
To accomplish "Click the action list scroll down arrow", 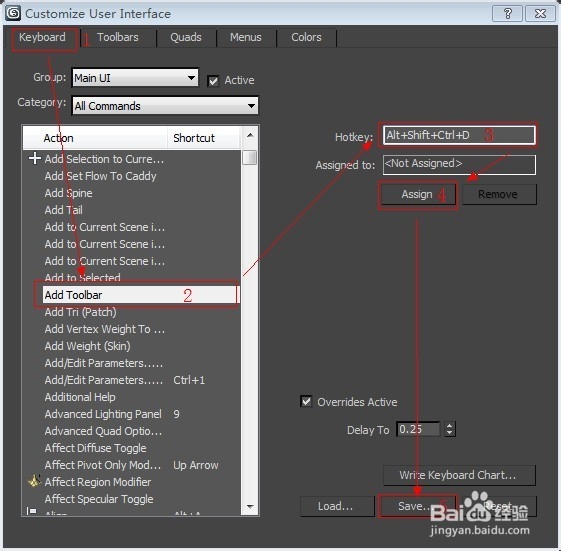I will [x=250, y=506].
